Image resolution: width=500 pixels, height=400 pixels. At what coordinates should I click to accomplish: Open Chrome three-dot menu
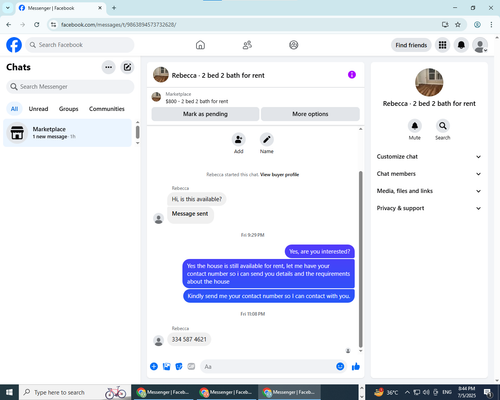[491, 24]
